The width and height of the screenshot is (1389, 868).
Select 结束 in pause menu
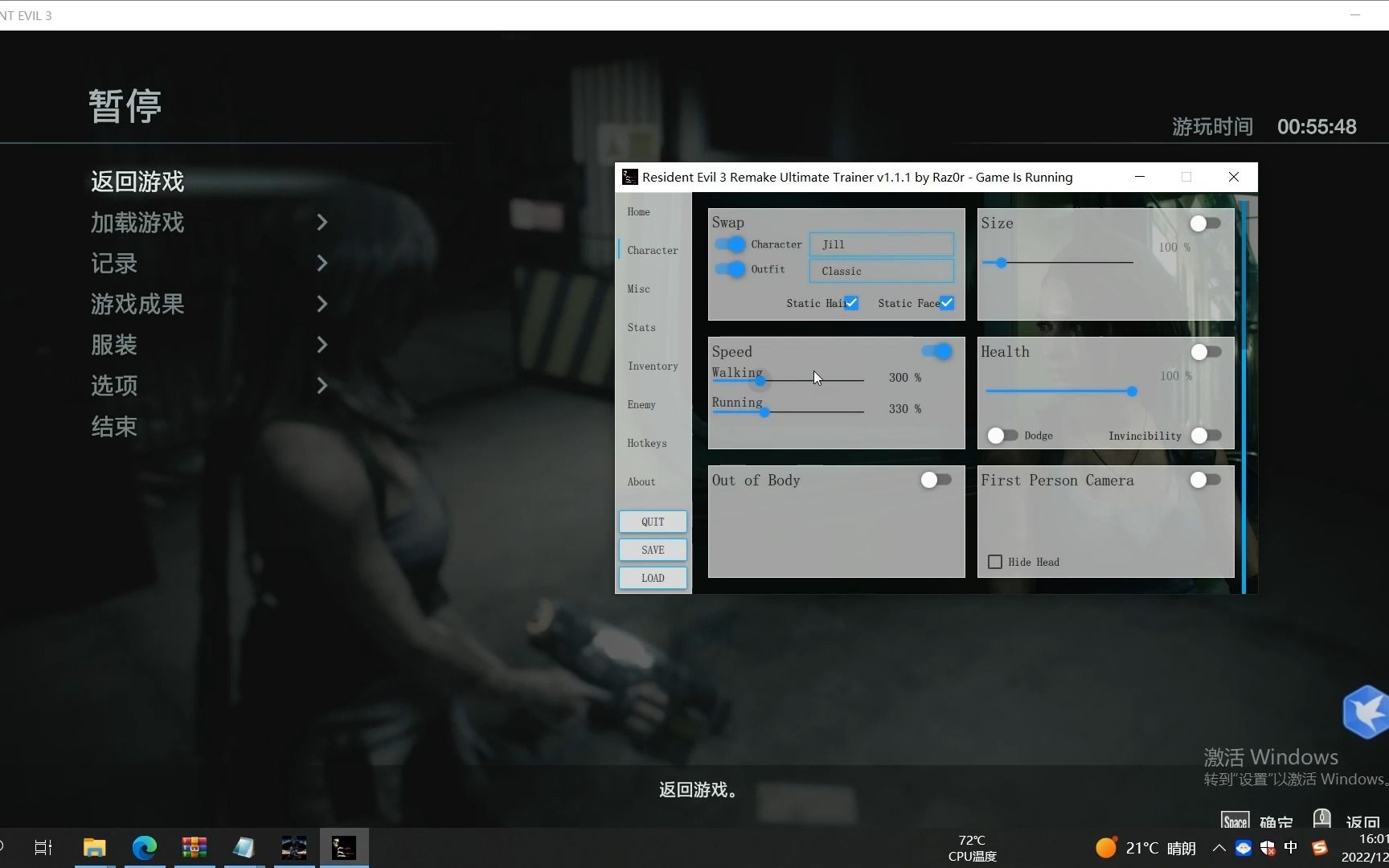pyautogui.click(x=114, y=427)
